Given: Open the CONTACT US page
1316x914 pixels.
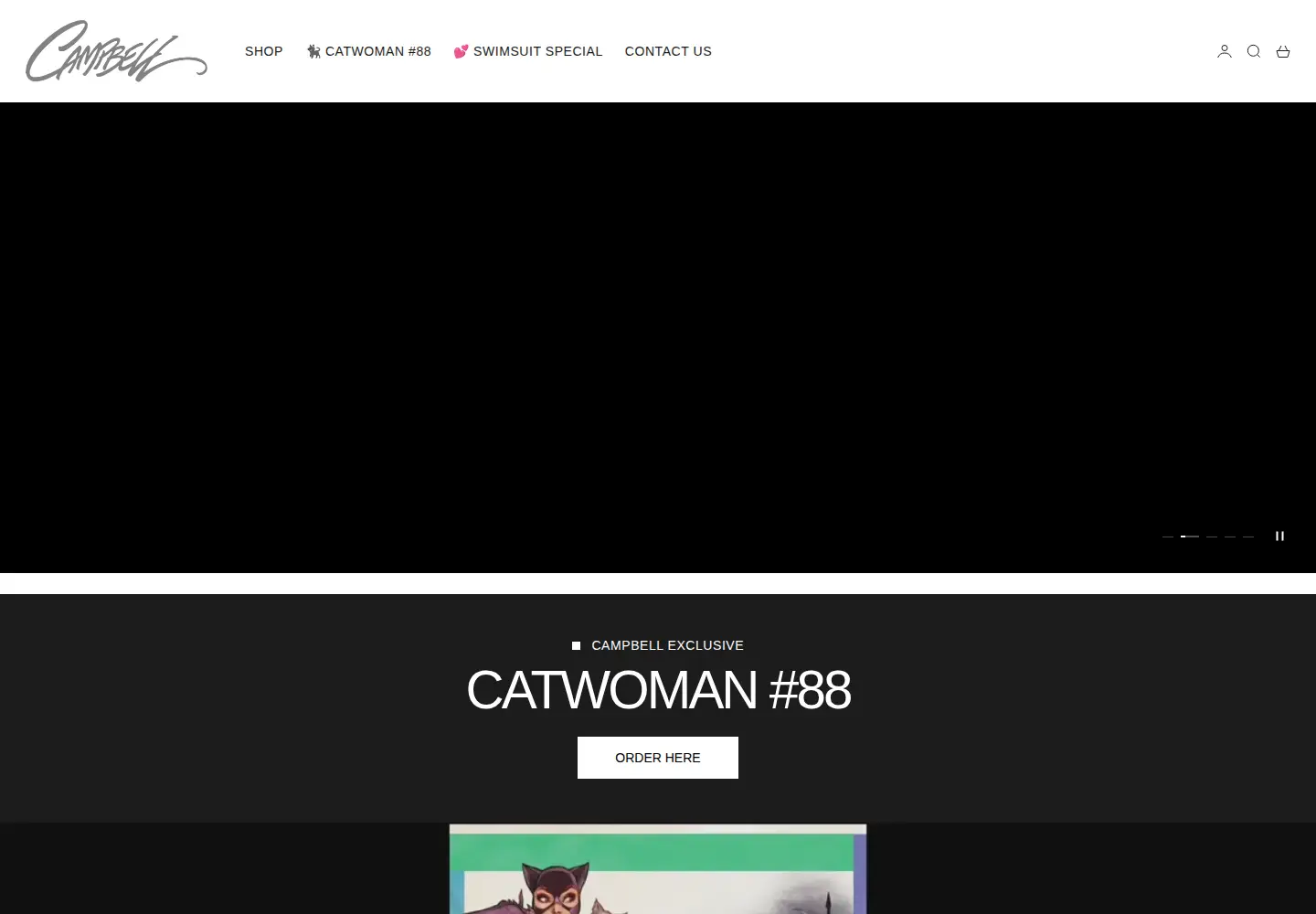Looking at the screenshot, I should (x=668, y=51).
